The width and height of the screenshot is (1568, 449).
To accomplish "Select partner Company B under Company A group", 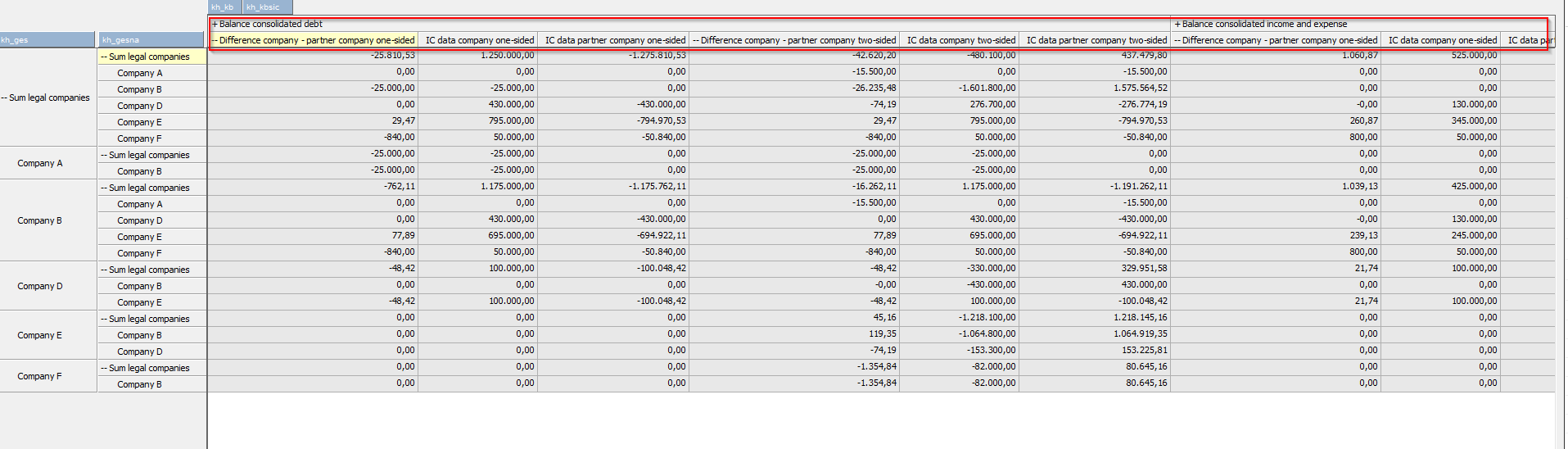I will coord(151,171).
